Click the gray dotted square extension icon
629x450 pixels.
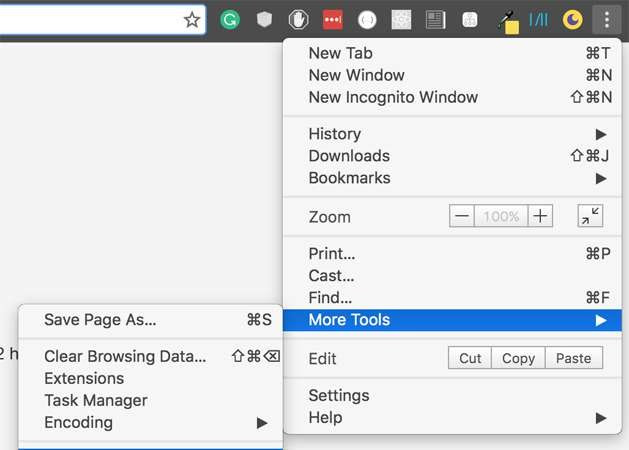(401, 20)
